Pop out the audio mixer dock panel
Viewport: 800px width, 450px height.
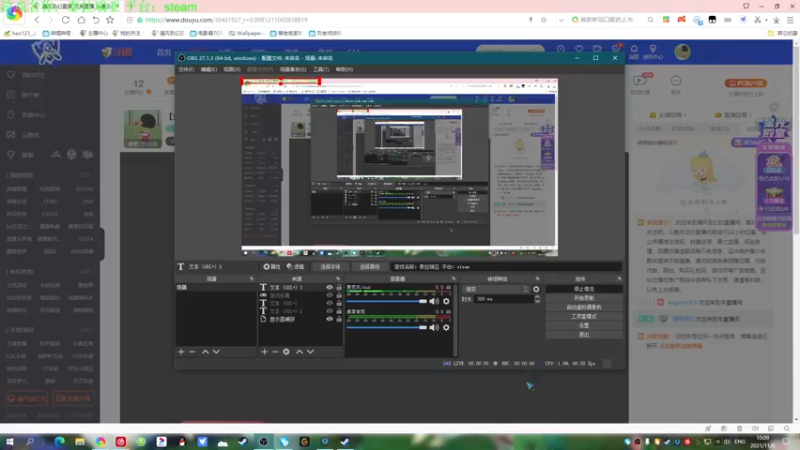pos(454,279)
